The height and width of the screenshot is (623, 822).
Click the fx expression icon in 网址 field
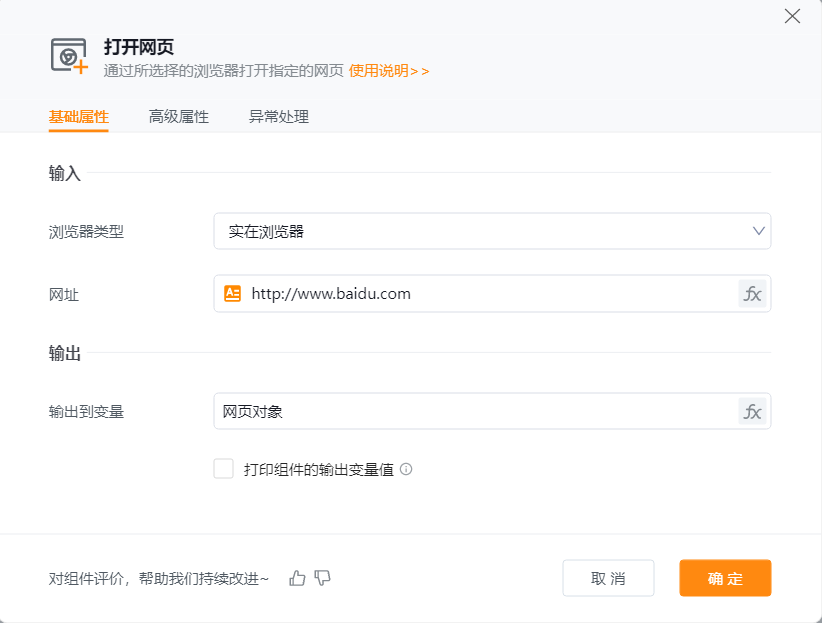click(x=752, y=294)
